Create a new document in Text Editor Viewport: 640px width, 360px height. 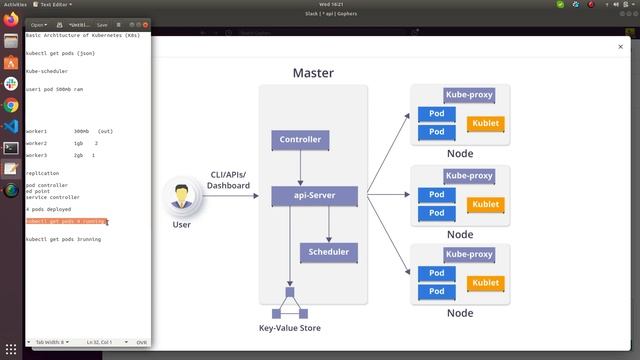pos(60,25)
